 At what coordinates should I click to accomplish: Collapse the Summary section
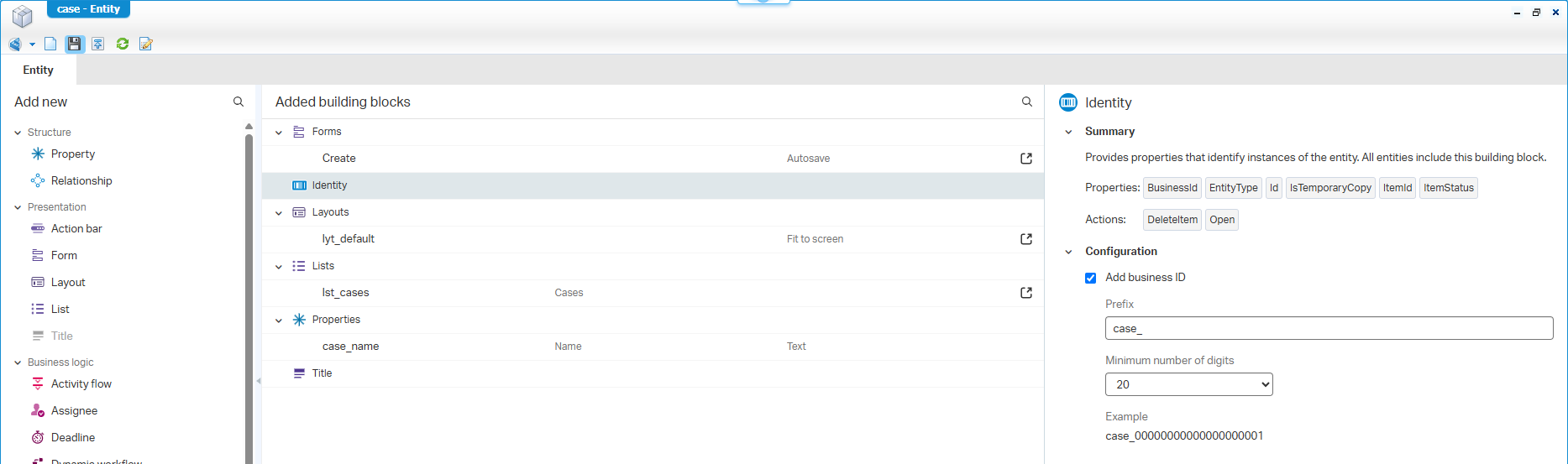1068,132
